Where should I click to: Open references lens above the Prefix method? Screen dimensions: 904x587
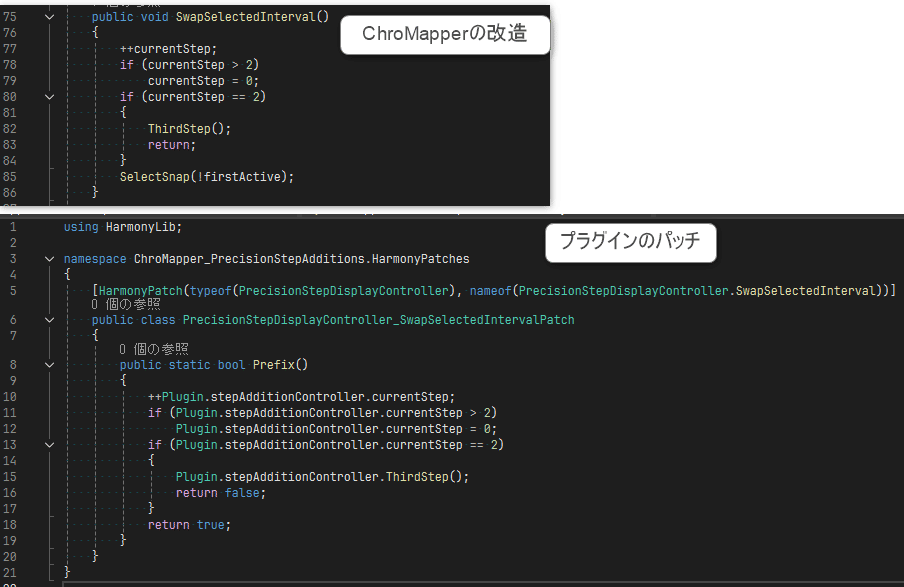154,349
